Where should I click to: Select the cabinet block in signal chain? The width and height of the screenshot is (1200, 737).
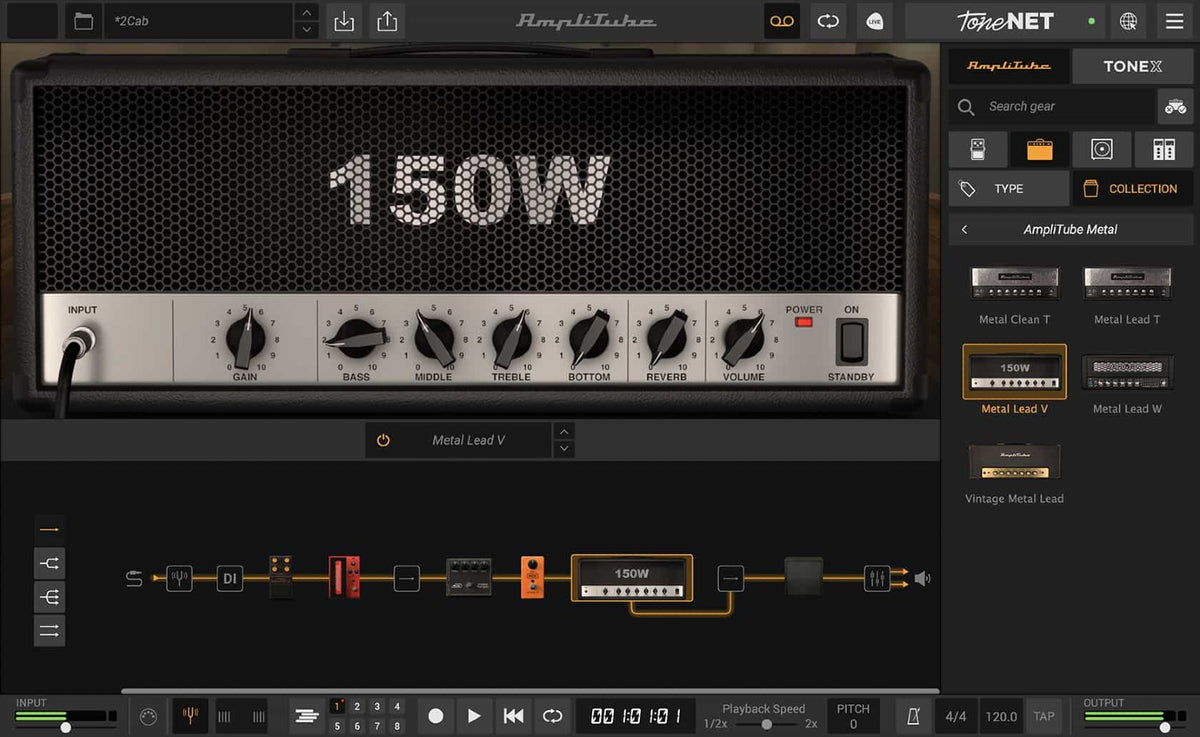[803, 577]
